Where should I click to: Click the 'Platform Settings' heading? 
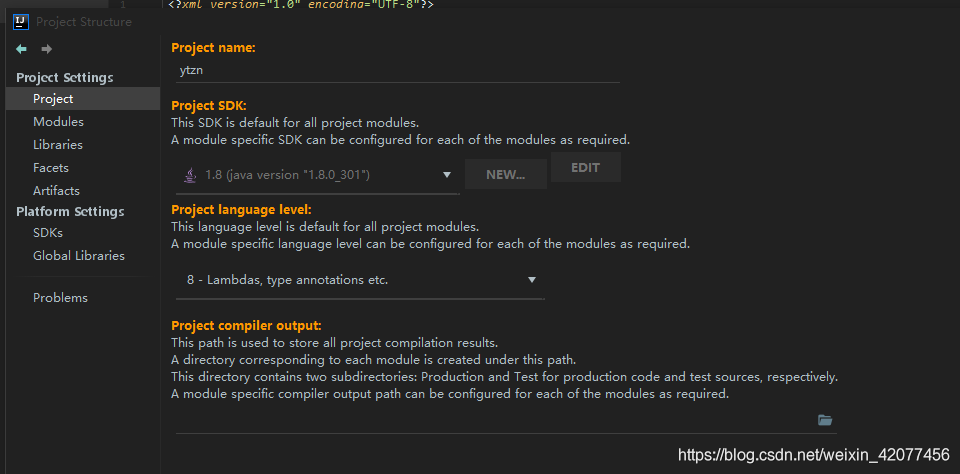point(70,211)
